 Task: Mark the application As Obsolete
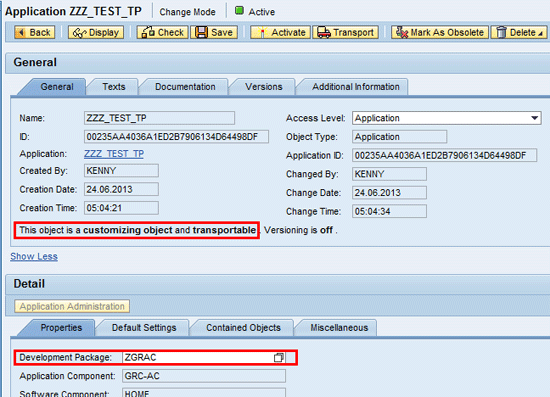[440, 32]
